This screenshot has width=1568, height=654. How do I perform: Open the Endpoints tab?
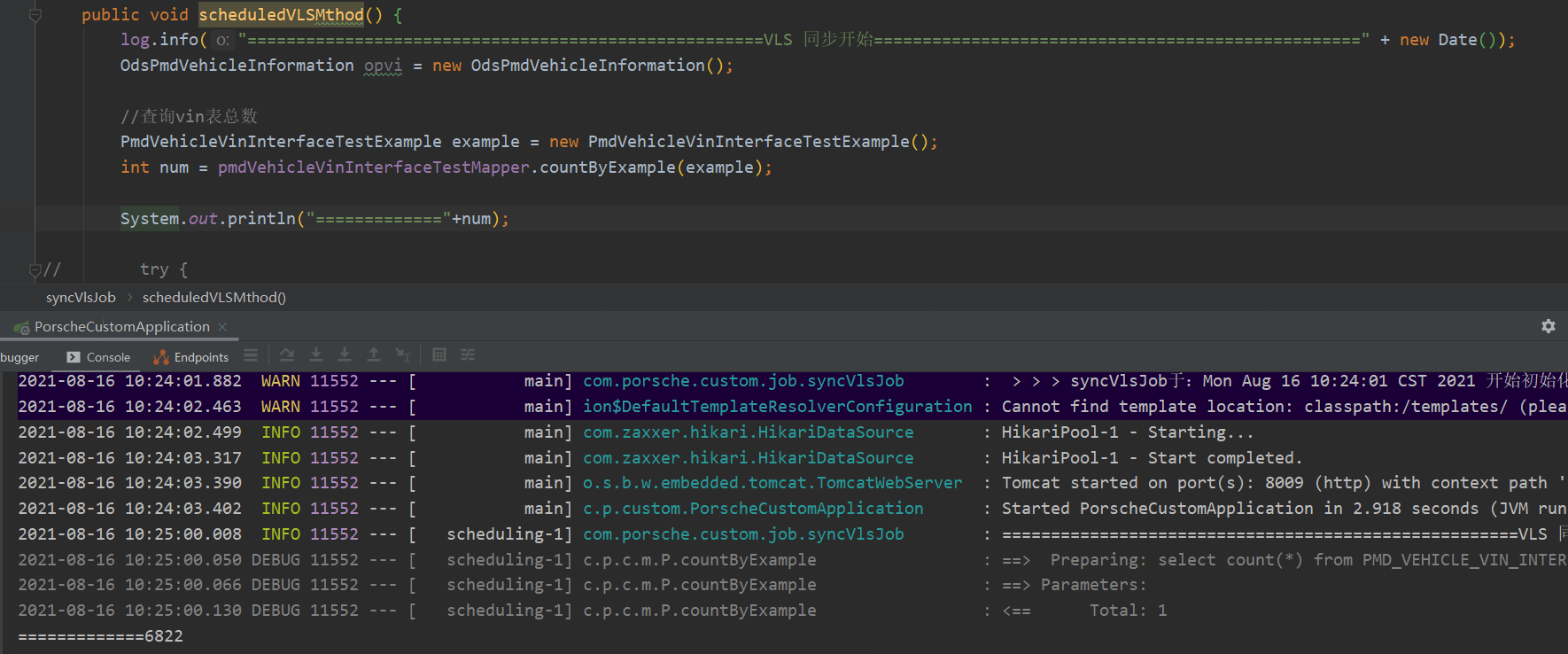[190, 357]
